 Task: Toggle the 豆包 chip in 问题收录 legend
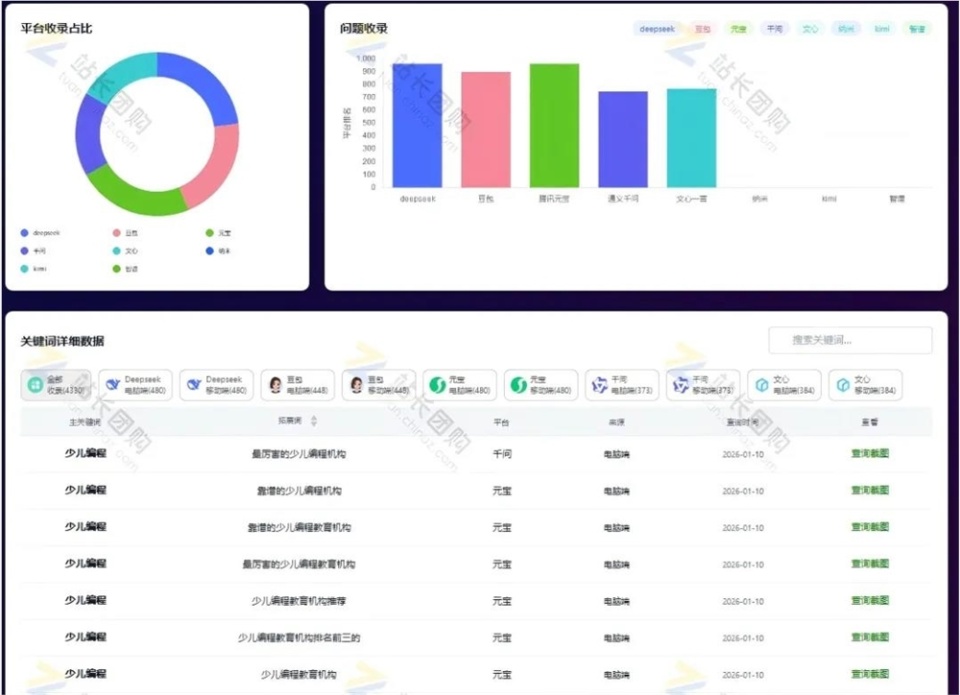tap(702, 28)
